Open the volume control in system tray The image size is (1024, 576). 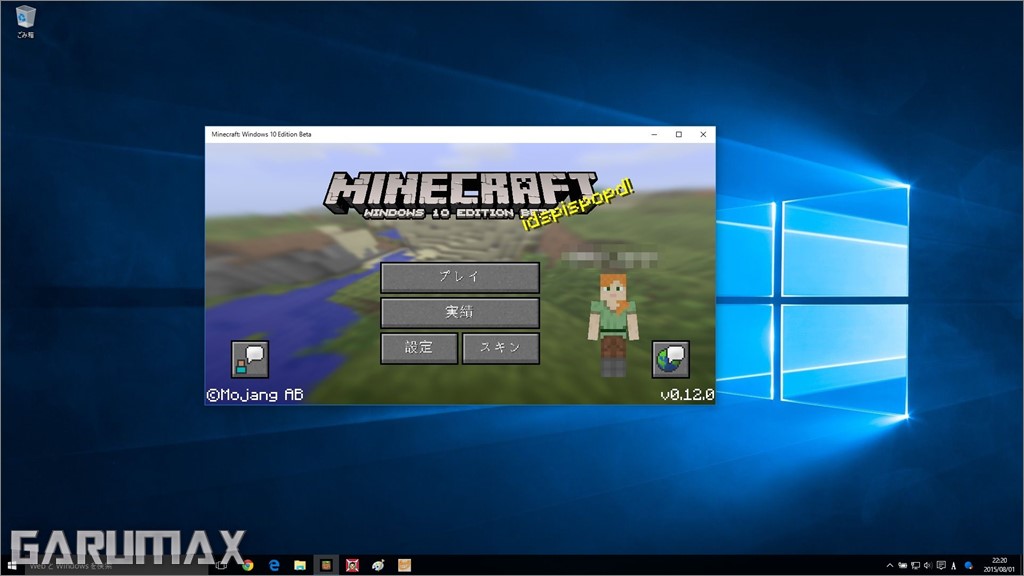[931, 565]
